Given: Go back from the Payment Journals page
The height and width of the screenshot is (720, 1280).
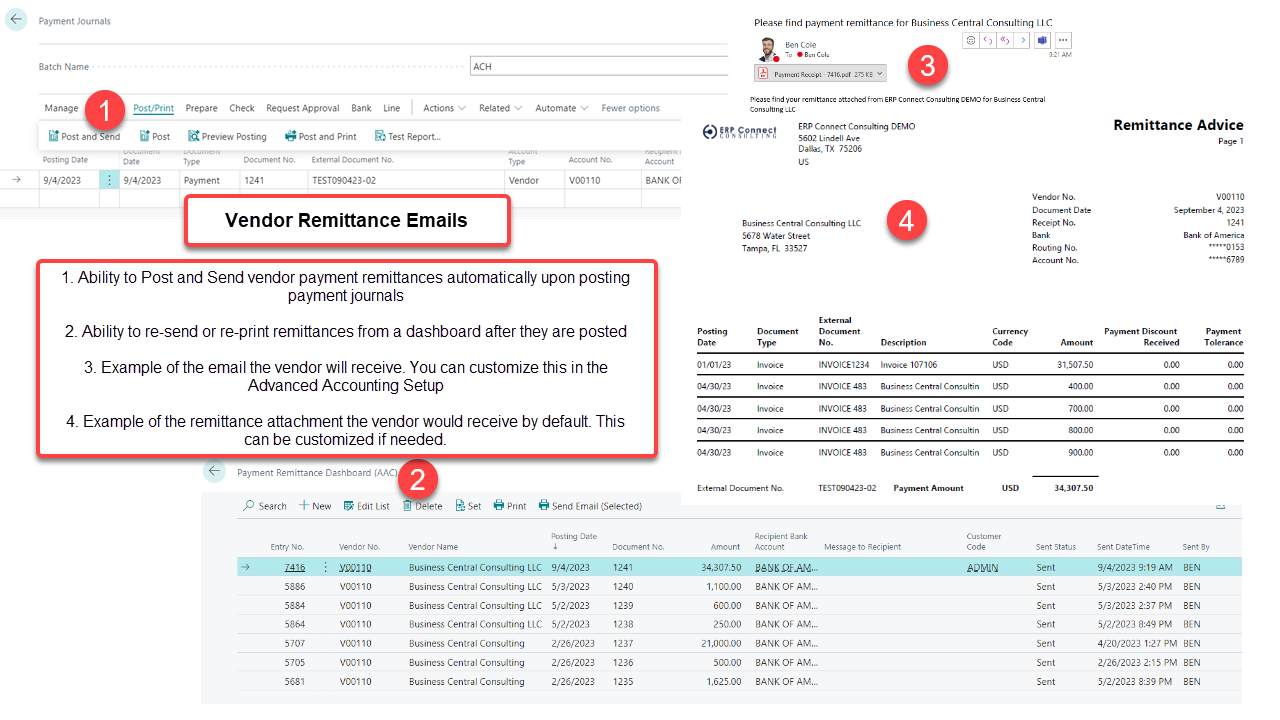Looking at the screenshot, I should click(x=16, y=20).
